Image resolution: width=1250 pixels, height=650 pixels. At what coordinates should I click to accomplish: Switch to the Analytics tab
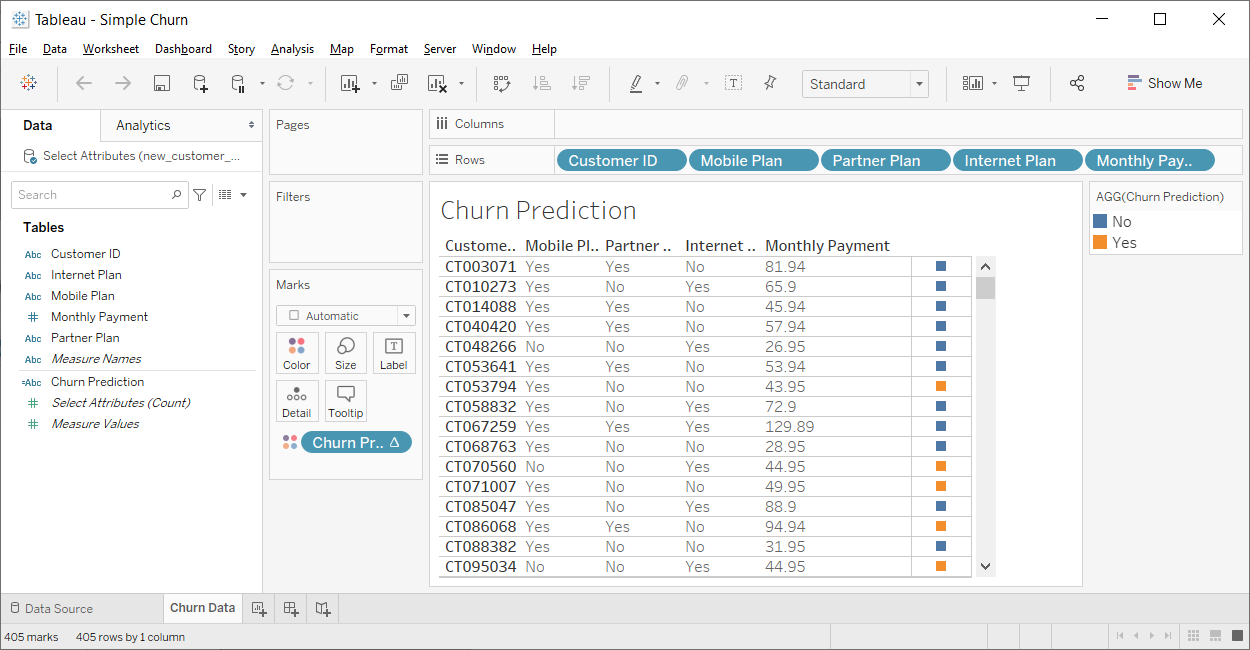point(143,125)
